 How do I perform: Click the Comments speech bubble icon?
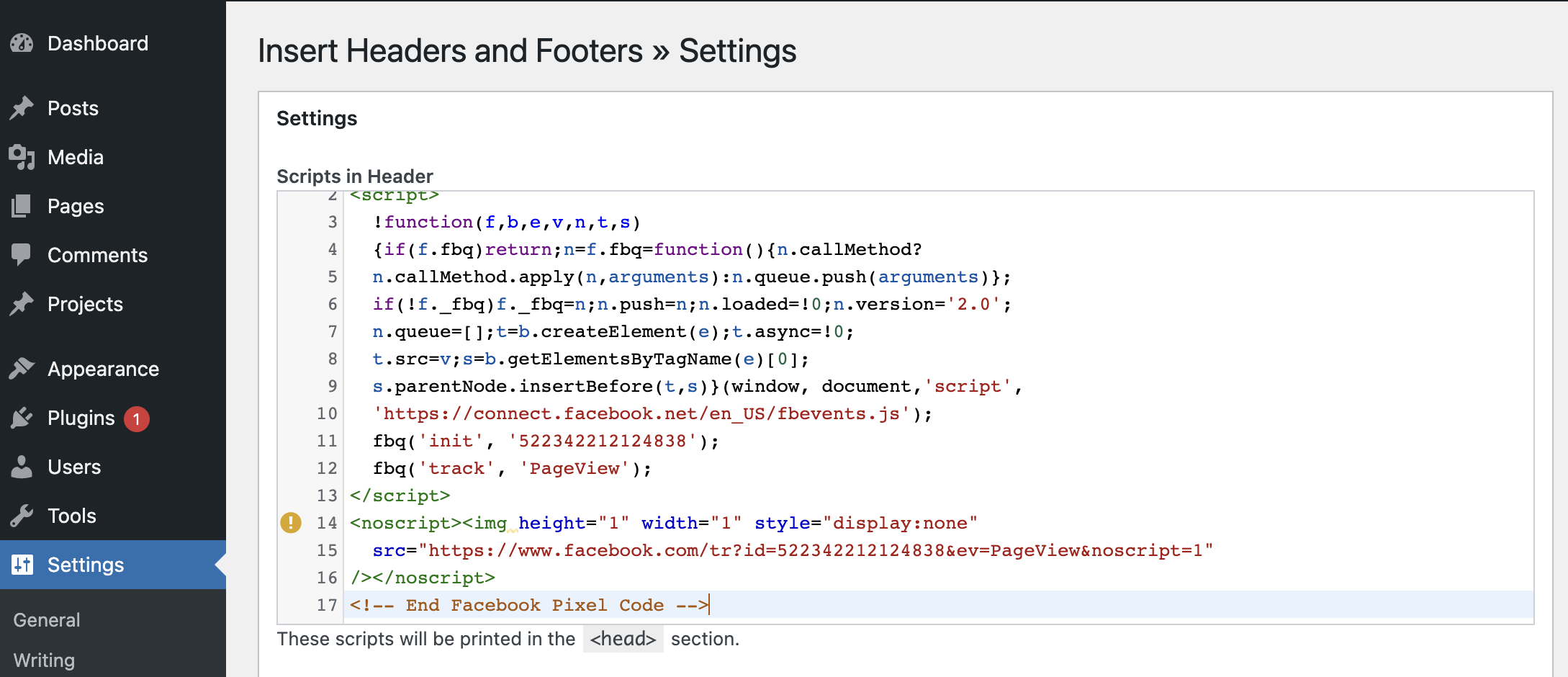point(22,254)
